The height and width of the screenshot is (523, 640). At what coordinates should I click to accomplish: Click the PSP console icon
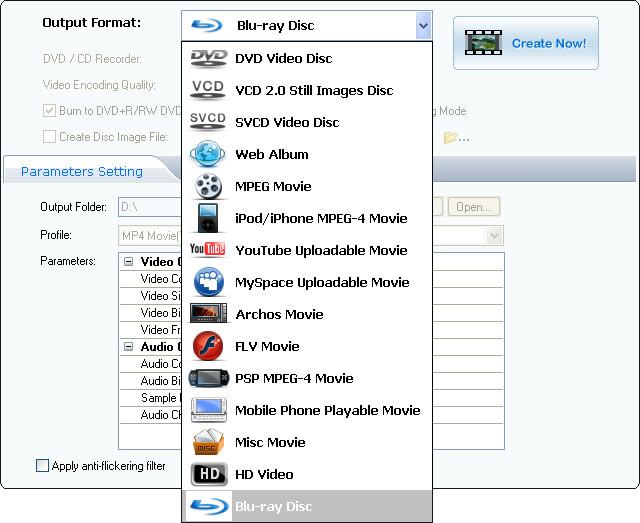click(x=208, y=378)
